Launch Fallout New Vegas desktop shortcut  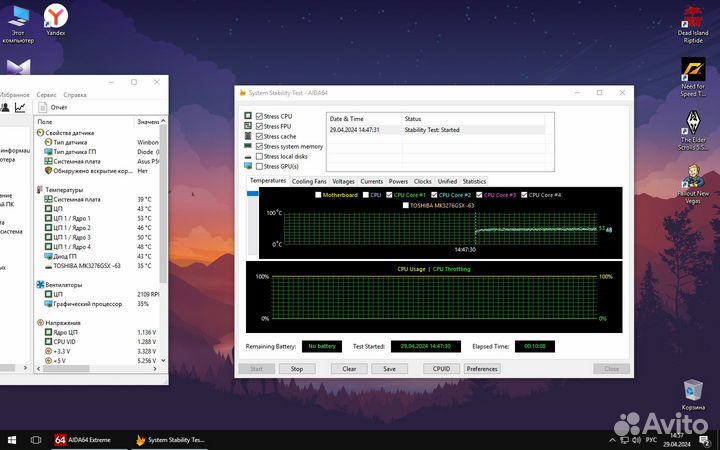(x=693, y=184)
